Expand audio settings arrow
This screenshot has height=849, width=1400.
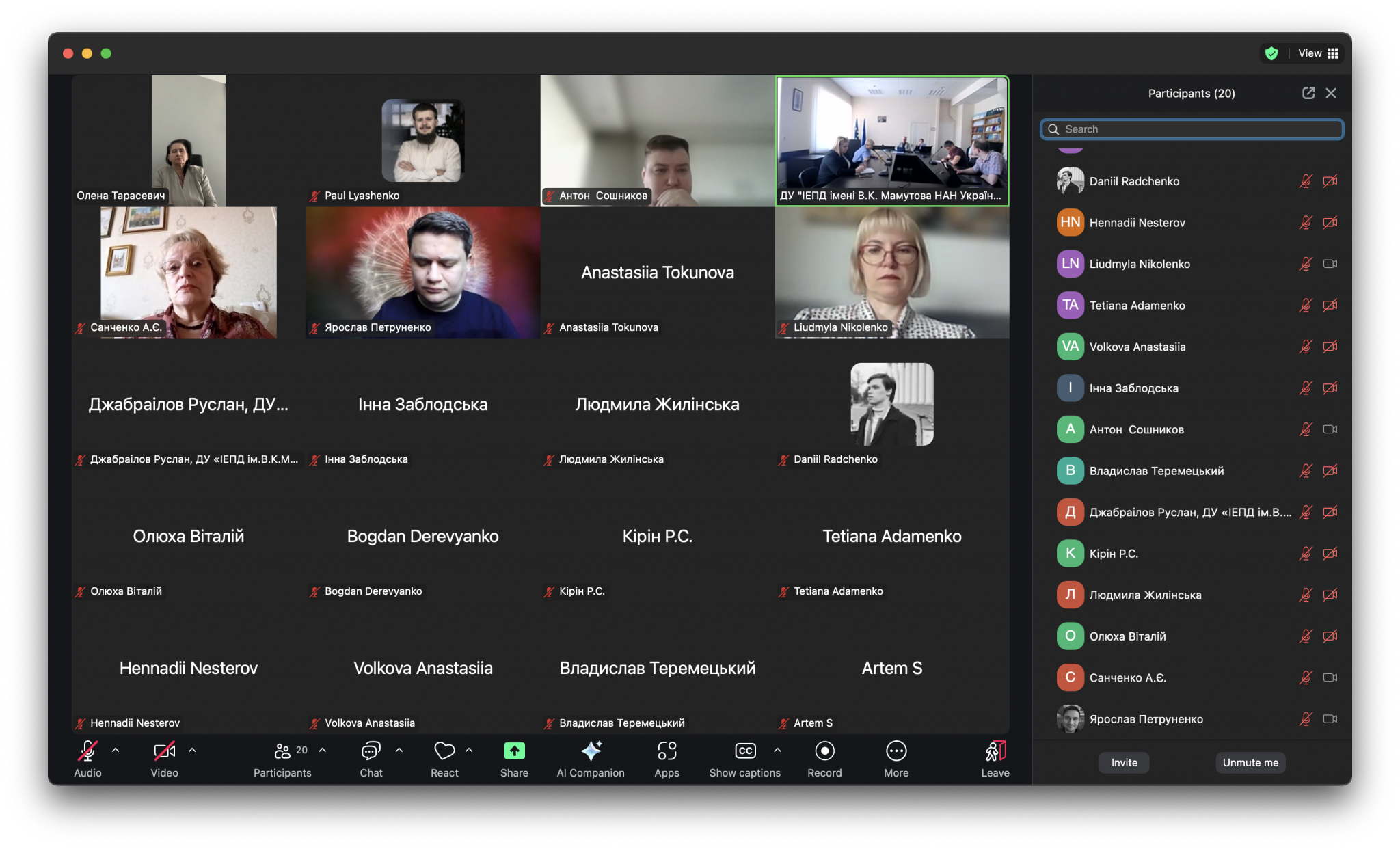click(x=116, y=750)
